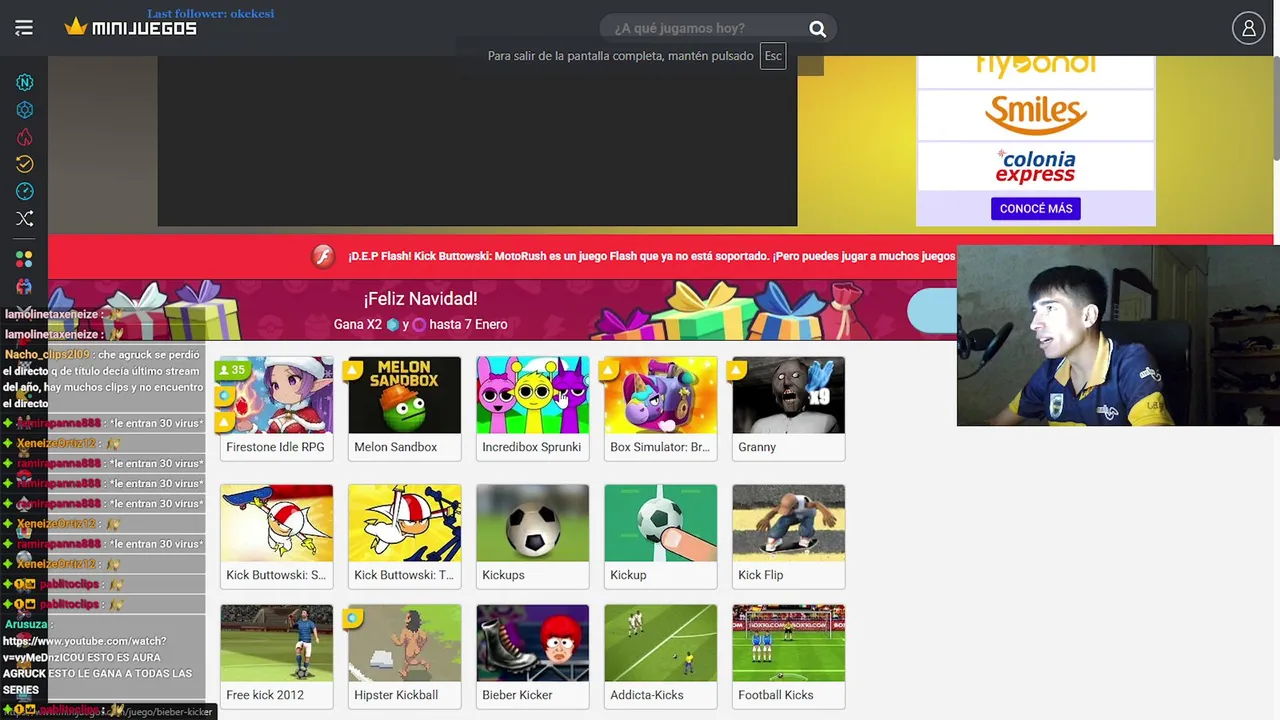Click the yellow badge on the Melon Sandbox card

pos(352,371)
